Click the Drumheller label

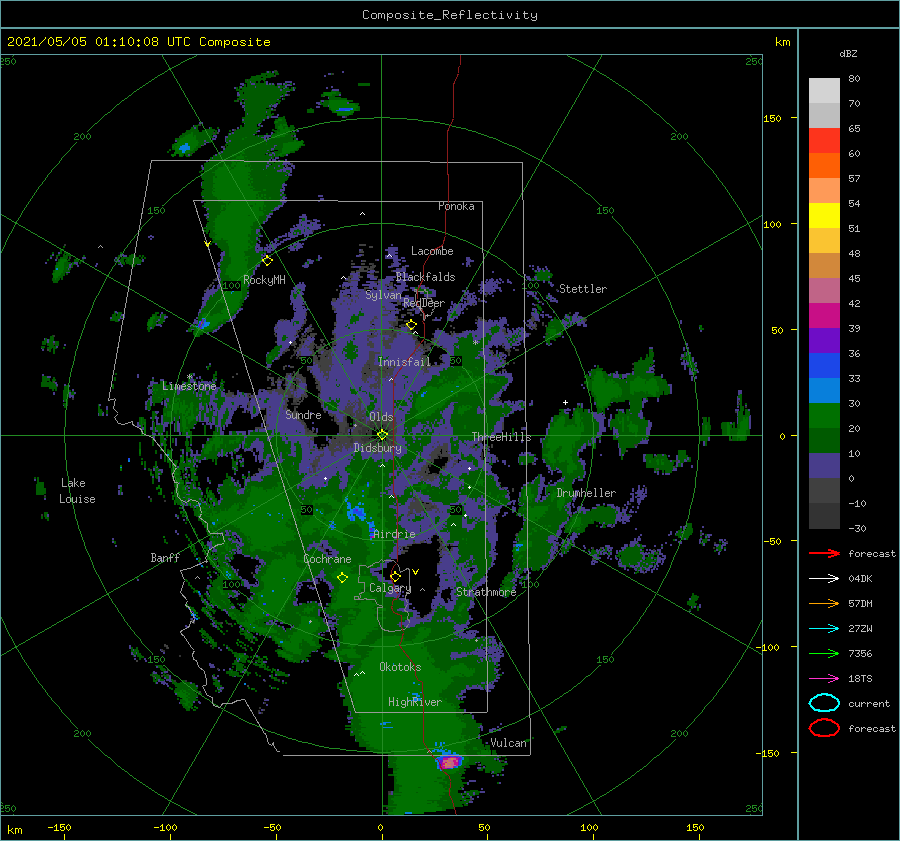click(586, 493)
